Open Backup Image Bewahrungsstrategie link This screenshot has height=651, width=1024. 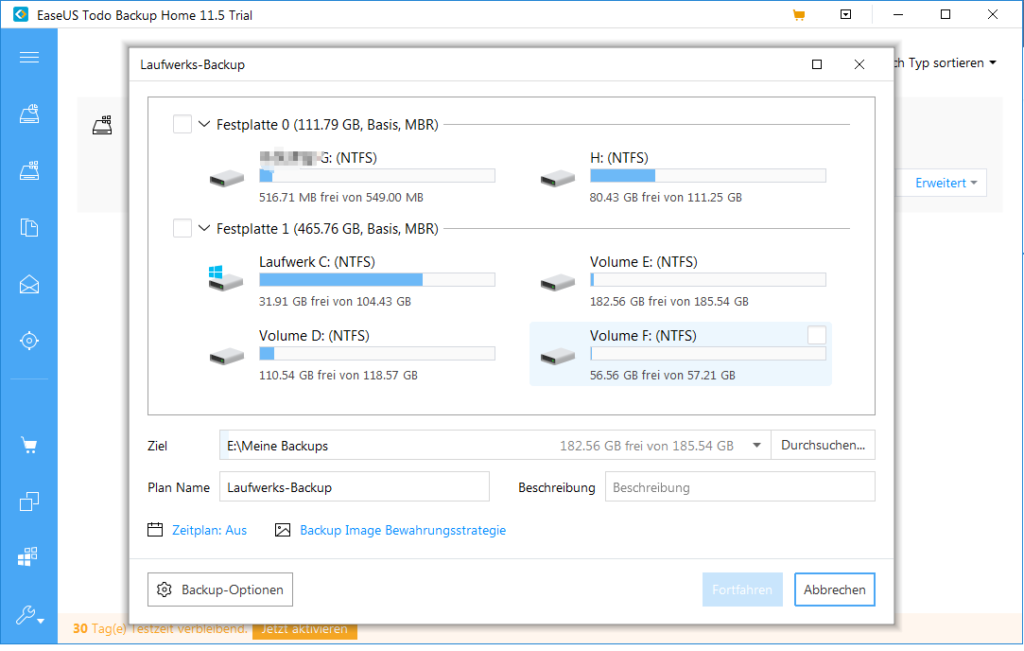point(403,530)
